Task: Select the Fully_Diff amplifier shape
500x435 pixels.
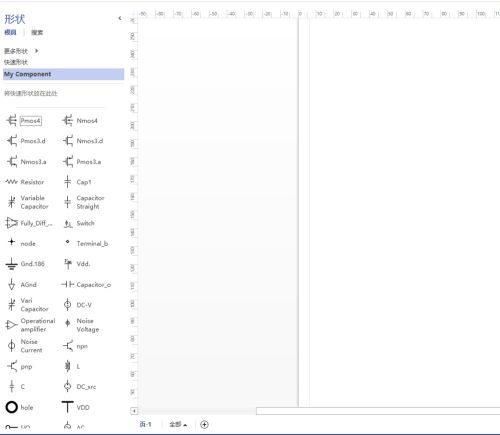Action: pyautogui.click(x=29, y=223)
